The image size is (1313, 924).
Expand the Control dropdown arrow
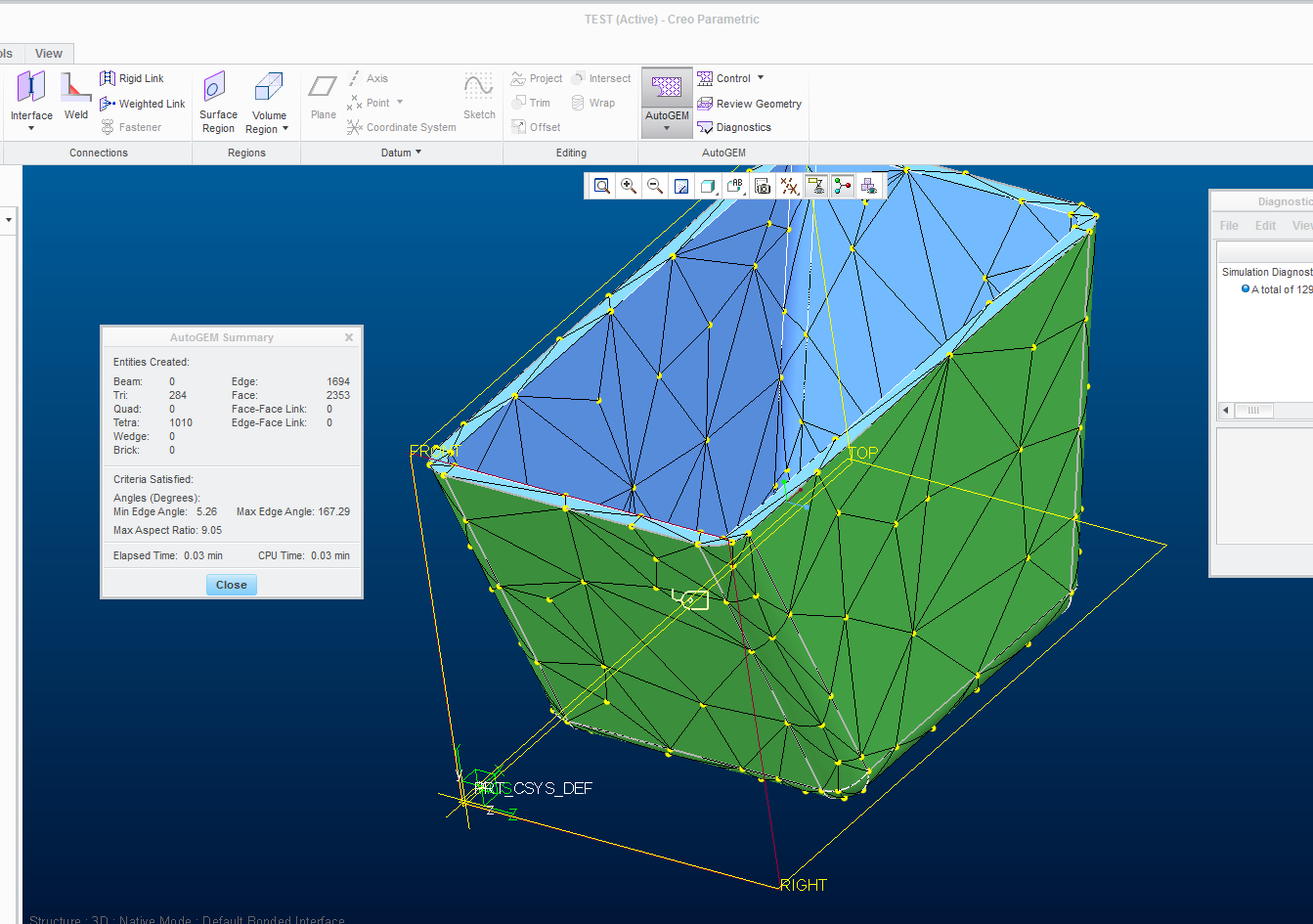click(x=761, y=78)
